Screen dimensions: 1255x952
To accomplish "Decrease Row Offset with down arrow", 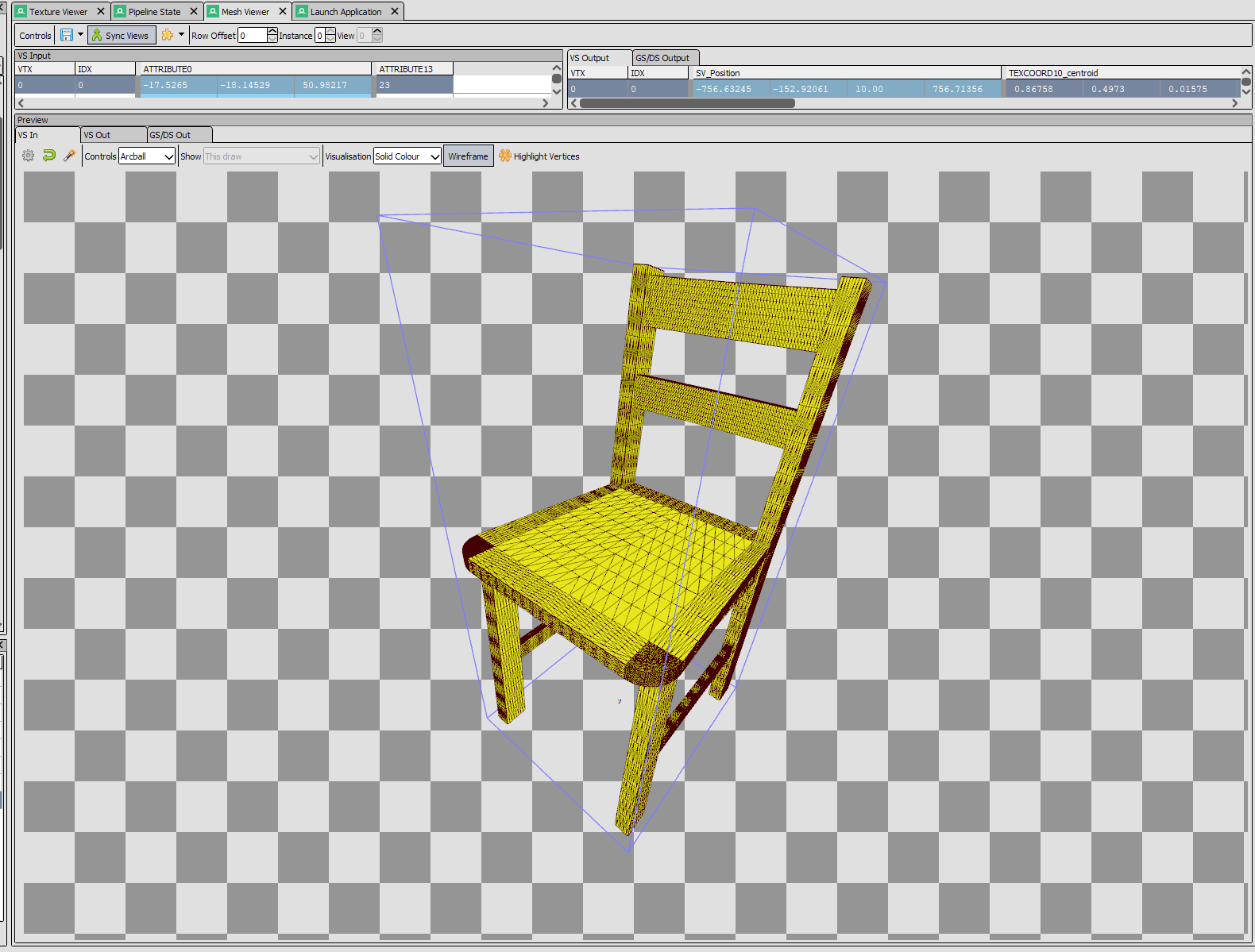I will pos(272,39).
